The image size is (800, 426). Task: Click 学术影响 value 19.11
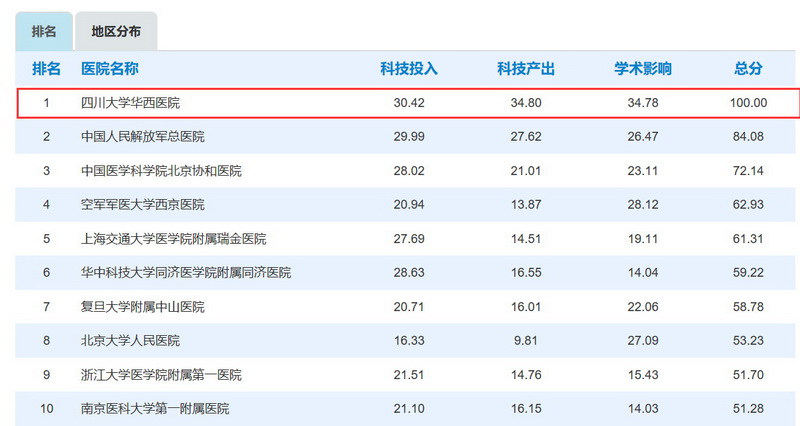pyautogui.click(x=643, y=239)
